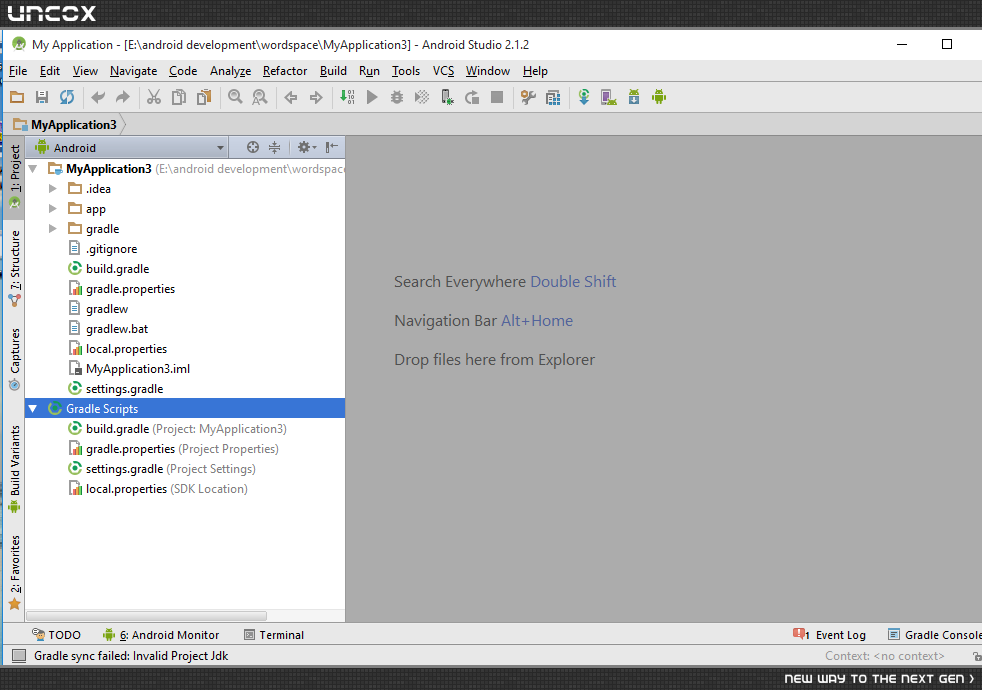Click the Save All floppy icon
The width and height of the screenshot is (982, 690).
(42, 97)
